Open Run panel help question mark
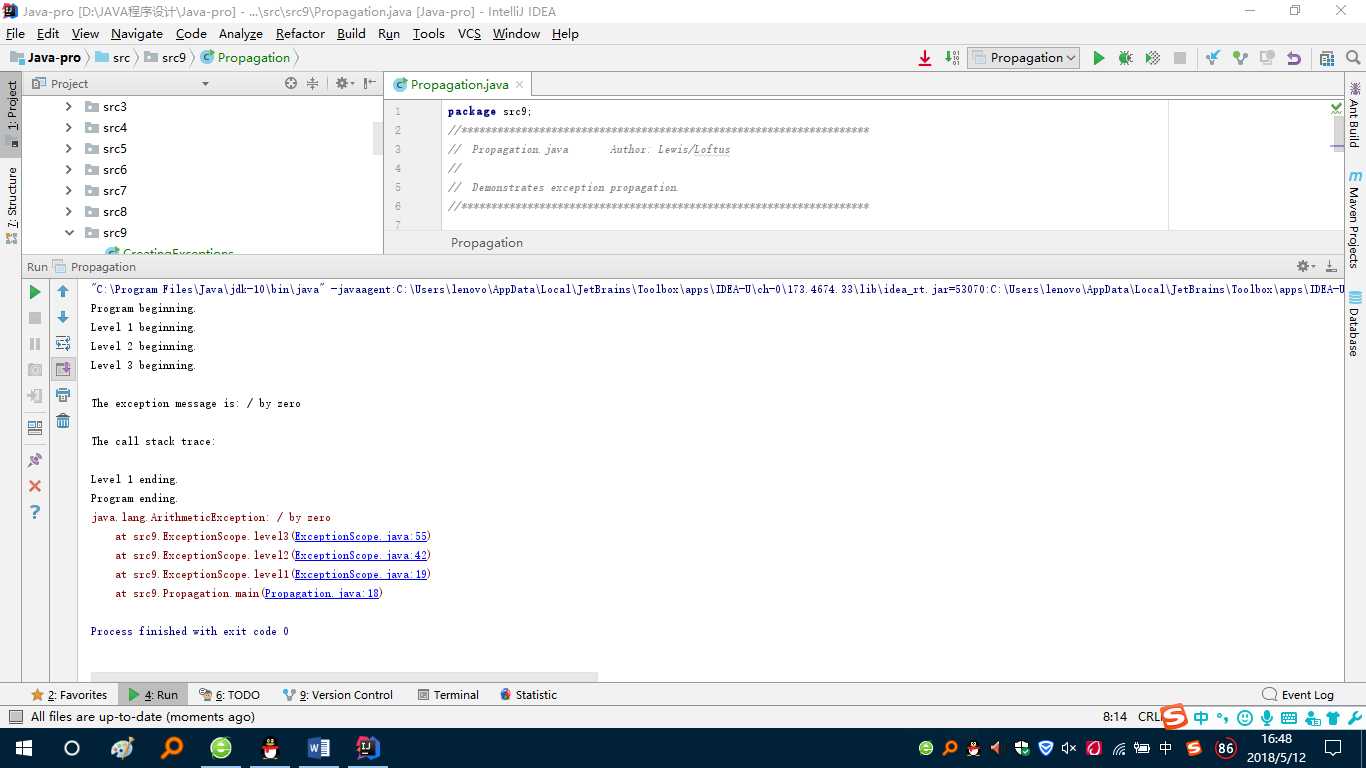This screenshot has height=768, width=1366. click(35, 512)
